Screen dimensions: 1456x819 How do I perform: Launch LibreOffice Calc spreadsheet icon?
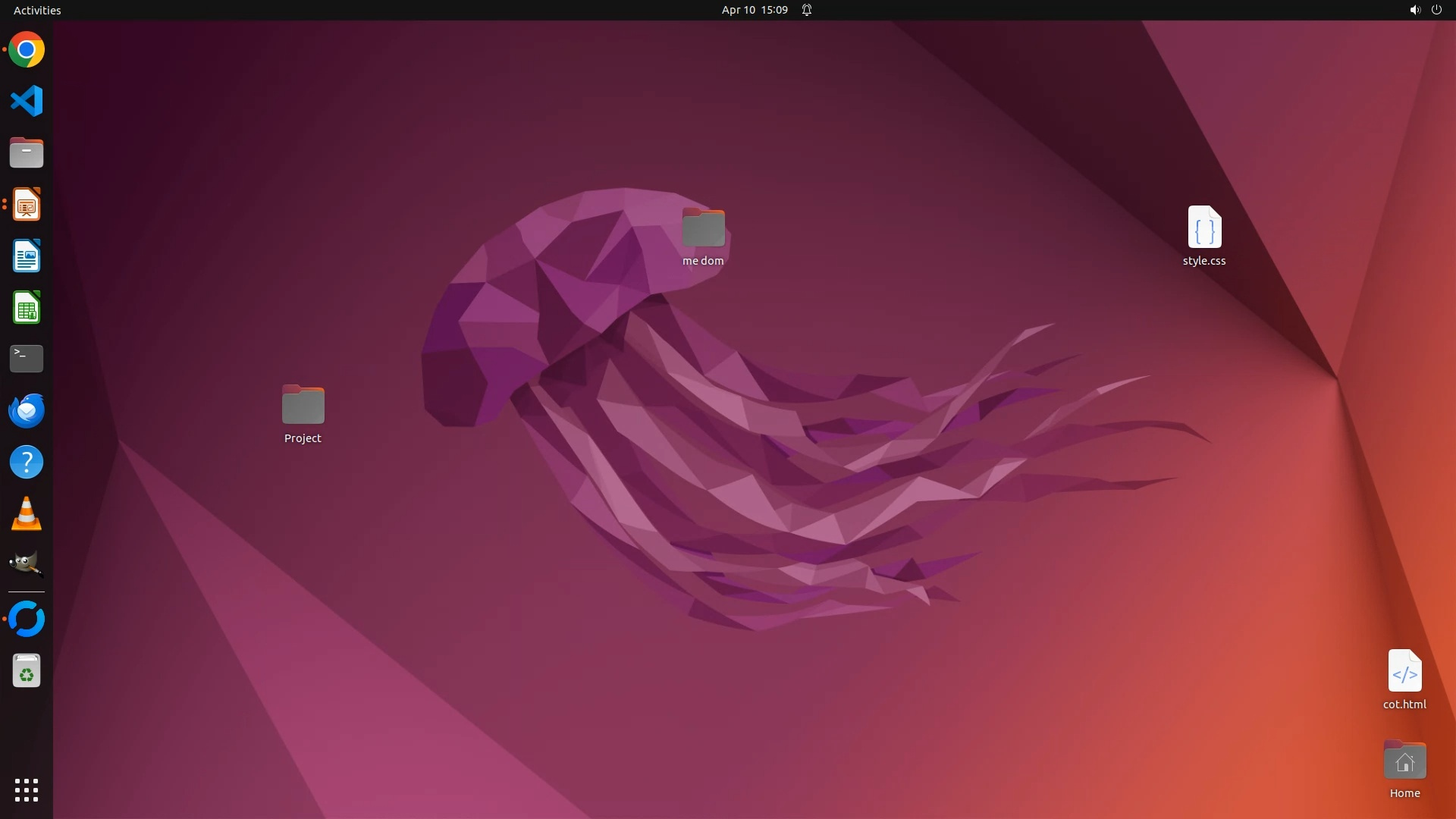click(x=27, y=308)
